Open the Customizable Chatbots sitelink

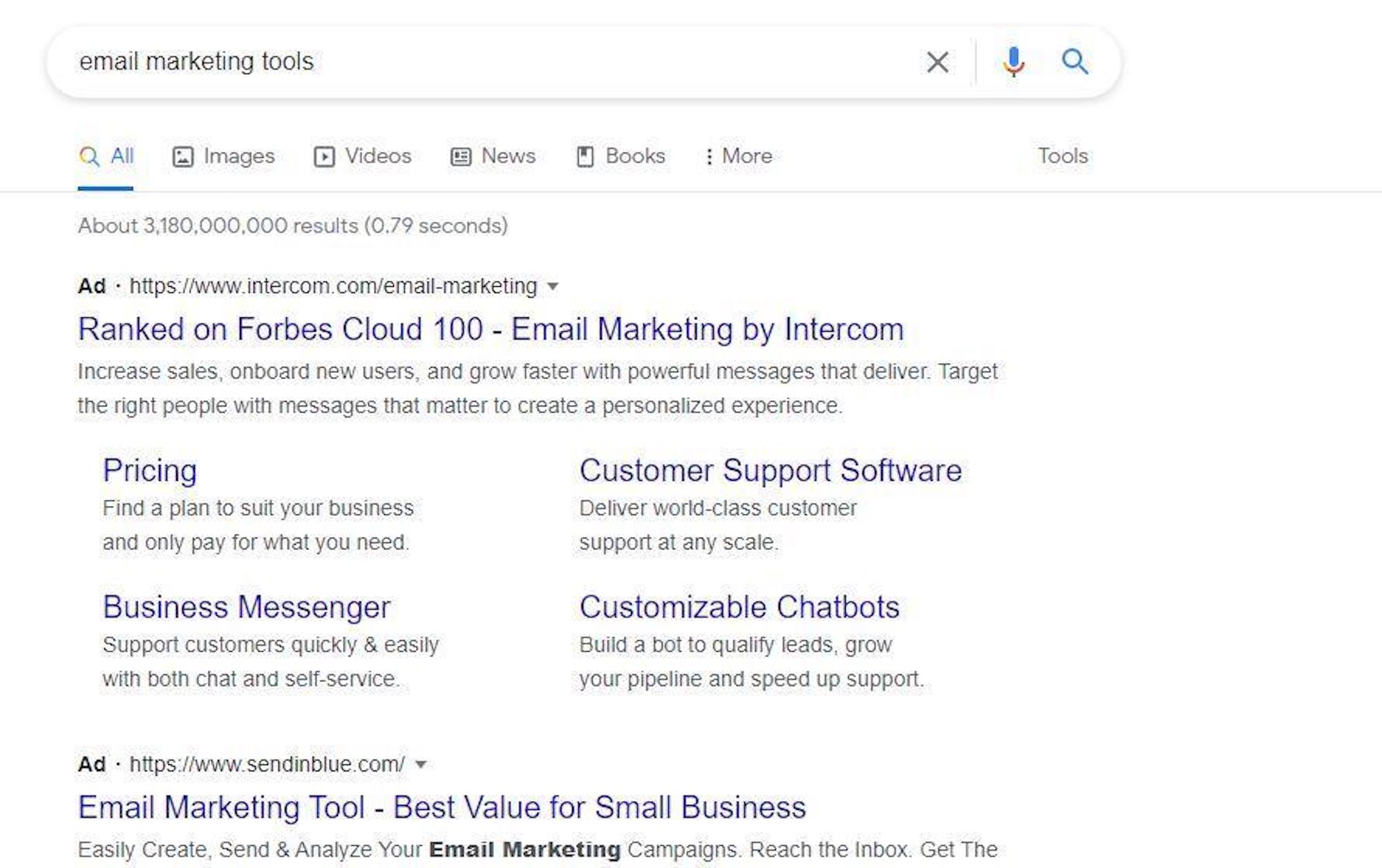coord(739,607)
